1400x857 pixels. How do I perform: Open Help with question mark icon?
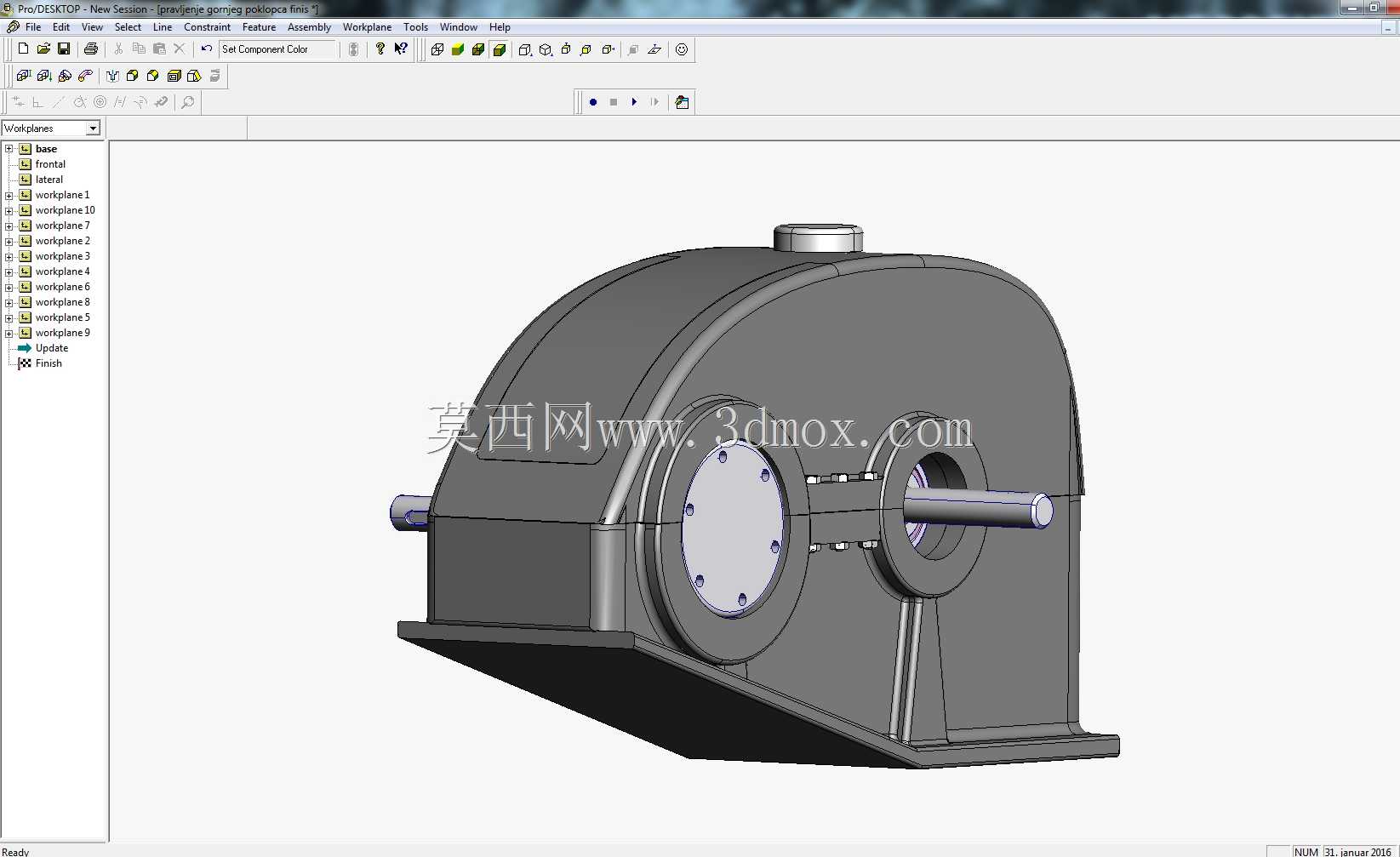click(380, 49)
